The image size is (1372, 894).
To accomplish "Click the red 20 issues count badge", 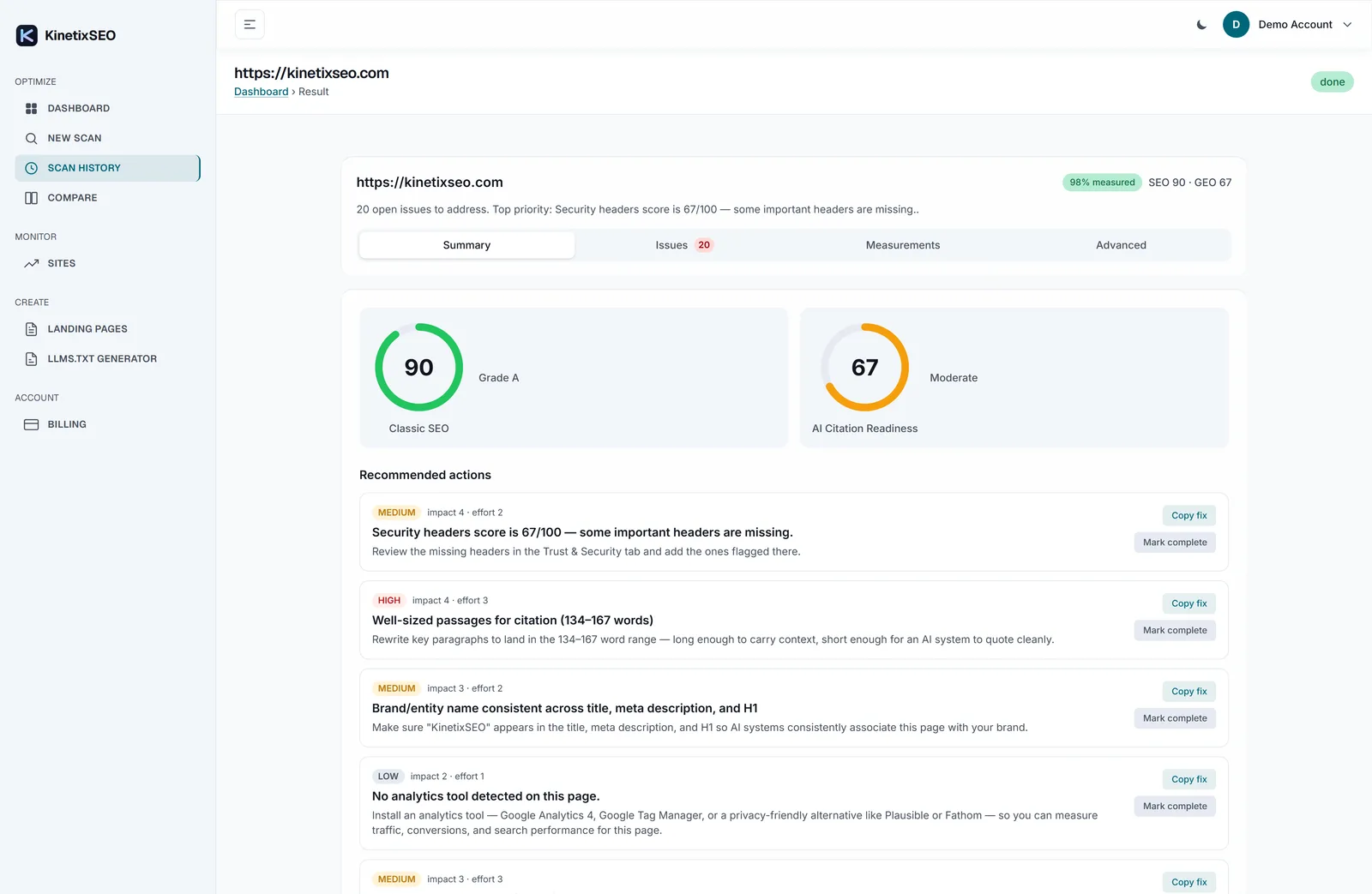I will click(704, 245).
